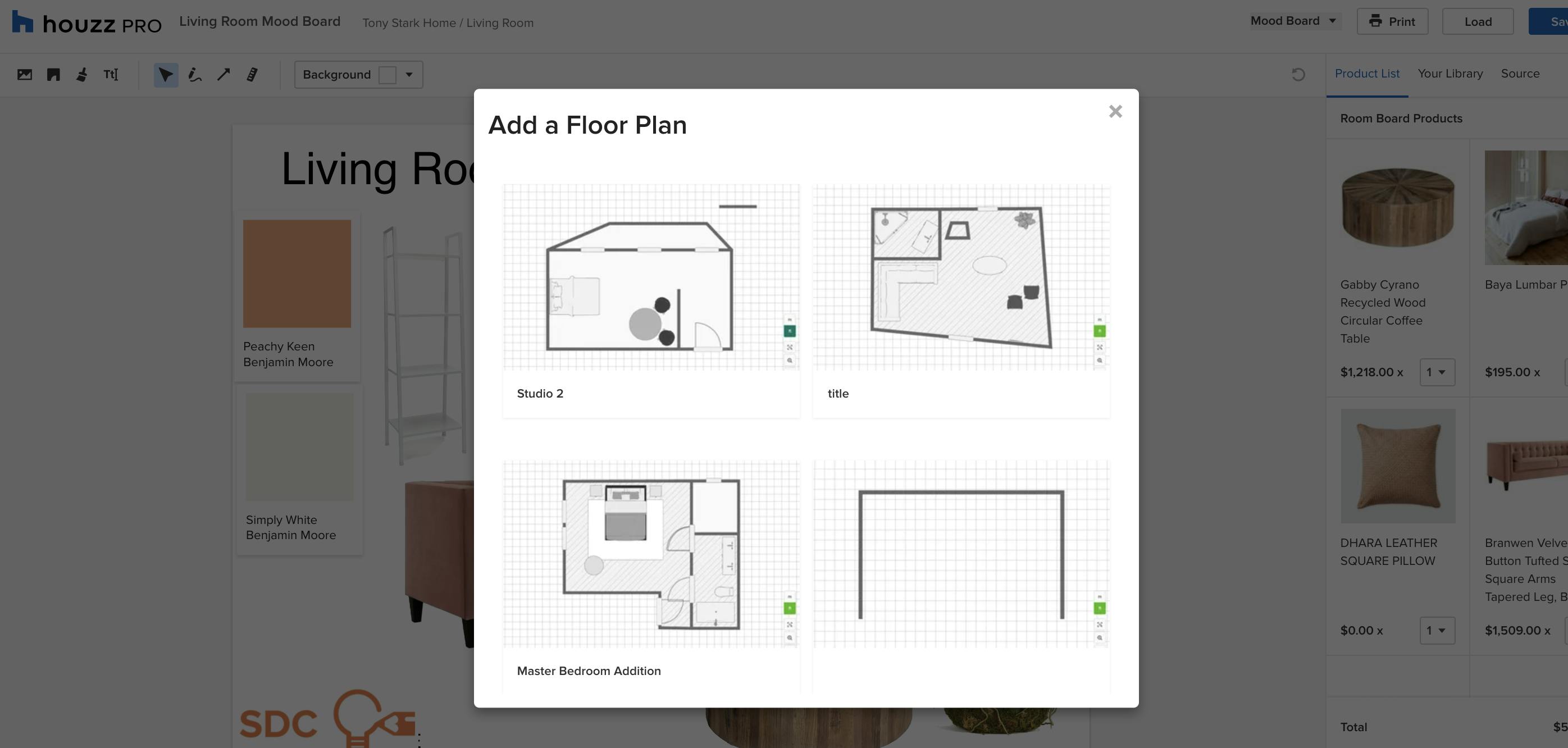The width and height of the screenshot is (1568, 748).
Task: Click the Load button
Action: 1478,21
